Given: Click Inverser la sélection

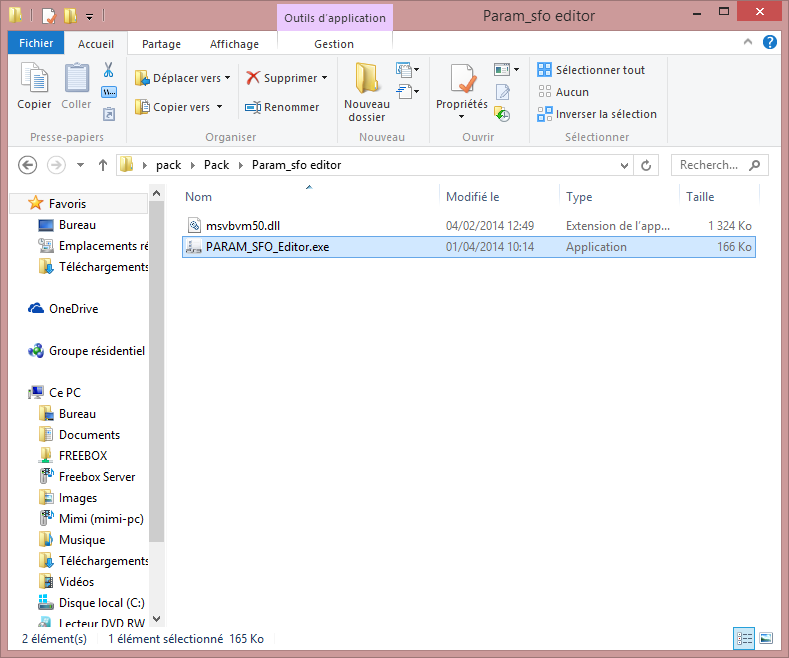Looking at the screenshot, I should tap(597, 114).
